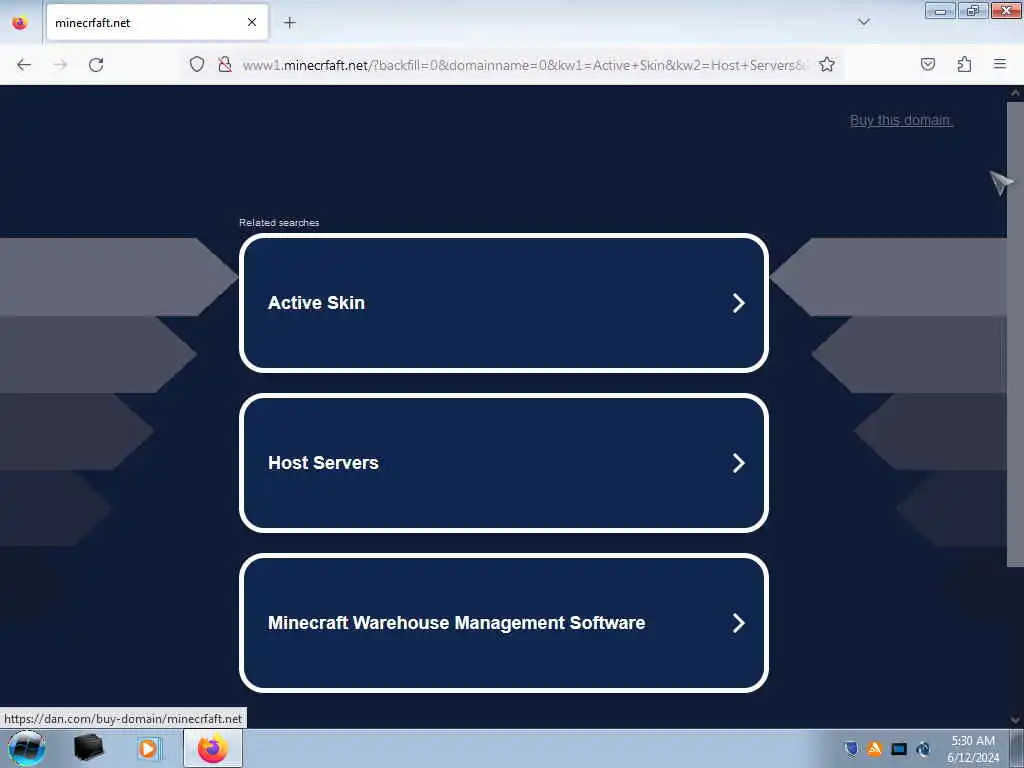Click the blue shield tray icon
1024x768 pixels.
click(x=850, y=748)
